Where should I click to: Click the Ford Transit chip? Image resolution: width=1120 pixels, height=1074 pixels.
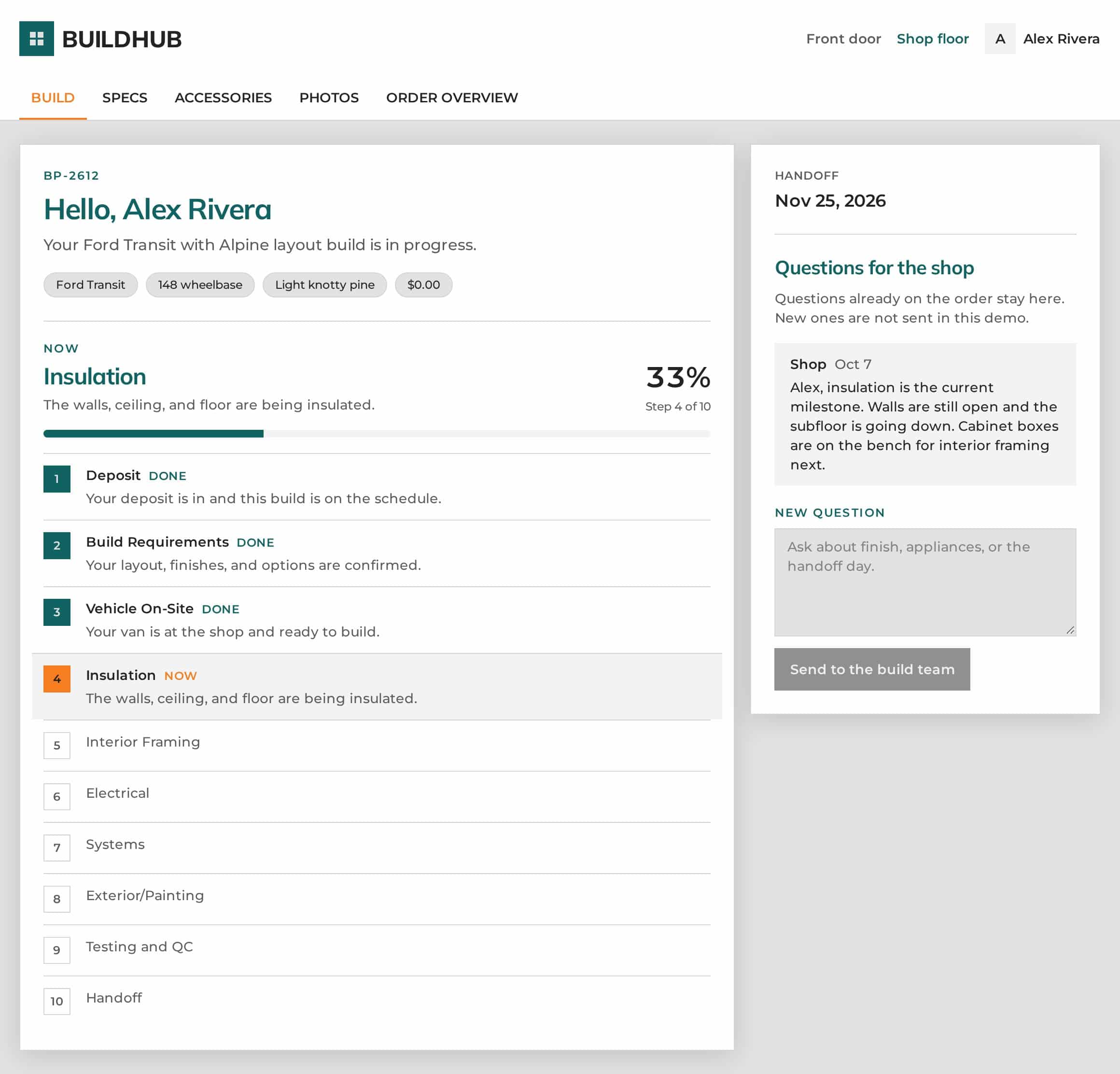(90, 284)
